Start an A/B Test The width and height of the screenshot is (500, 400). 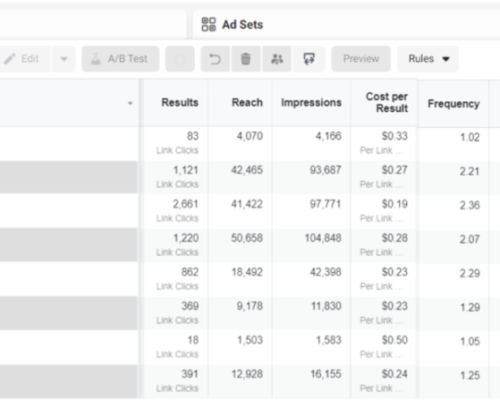pos(120,59)
